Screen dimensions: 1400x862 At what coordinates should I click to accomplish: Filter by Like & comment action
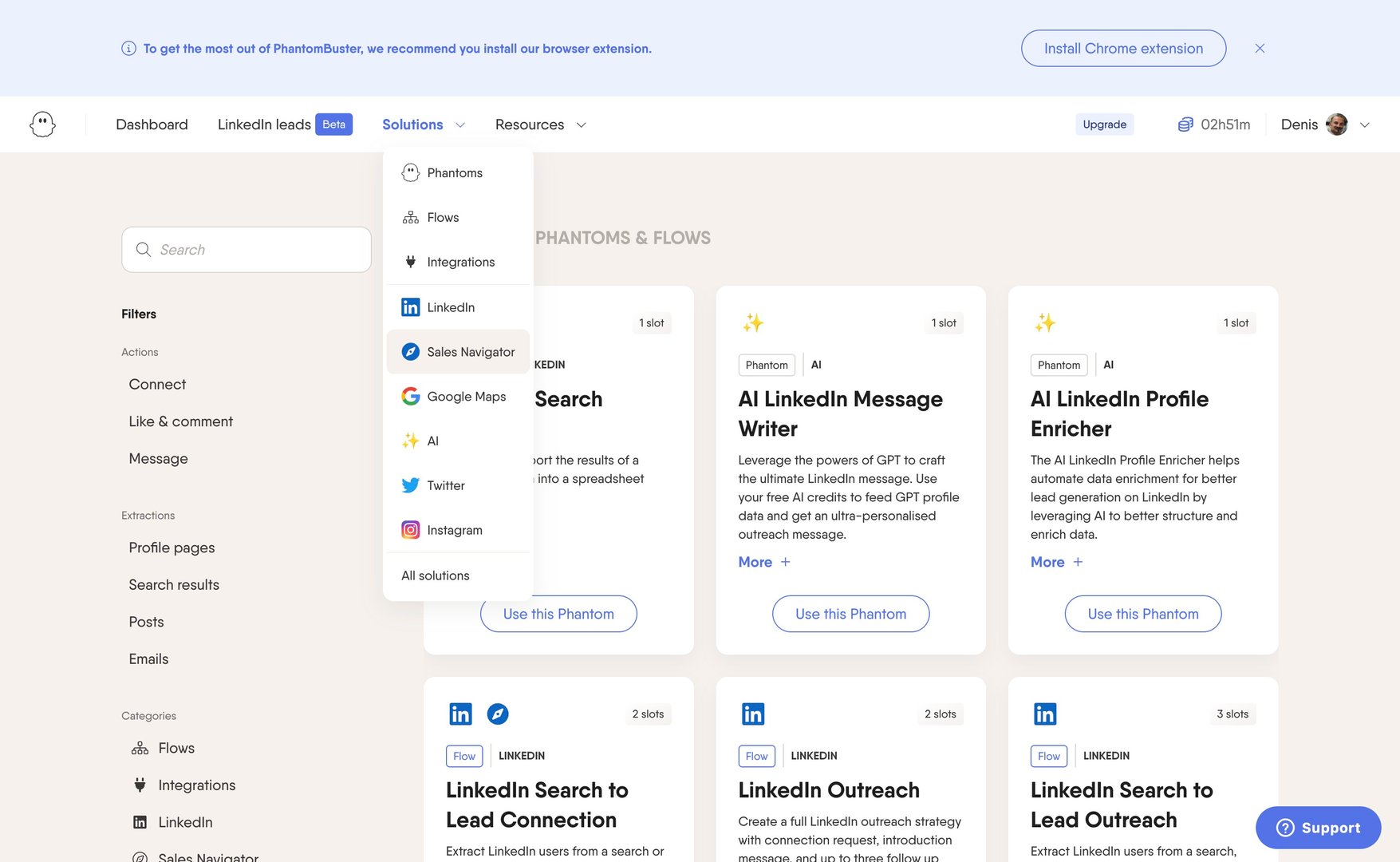[x=180, y=421]
